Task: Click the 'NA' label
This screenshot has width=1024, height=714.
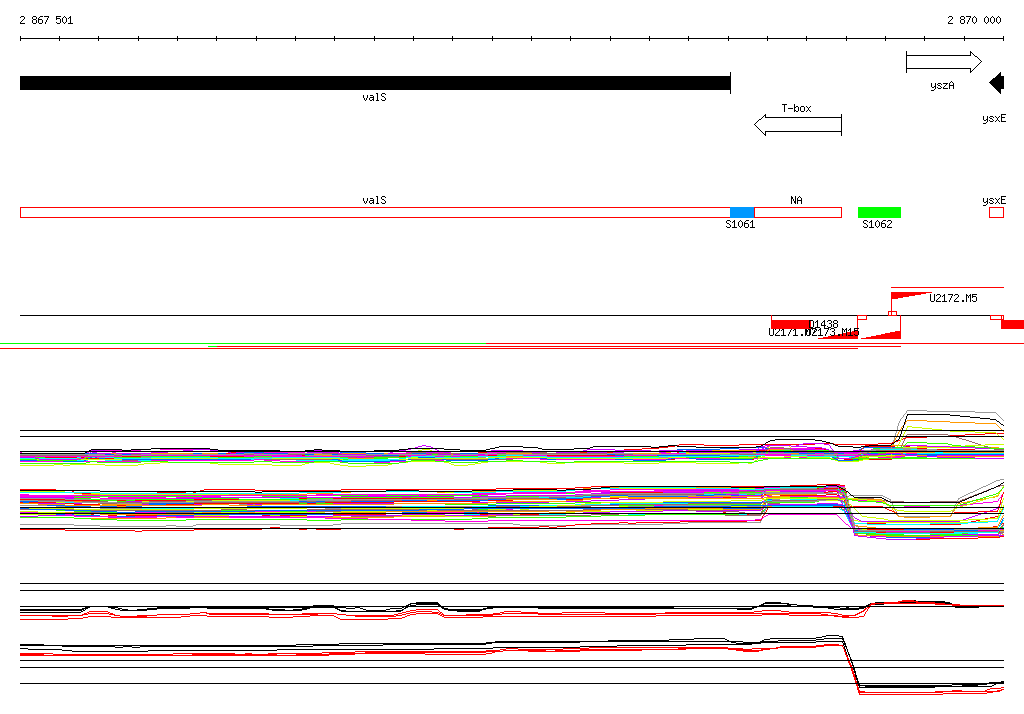Action: tap(796, 200)
